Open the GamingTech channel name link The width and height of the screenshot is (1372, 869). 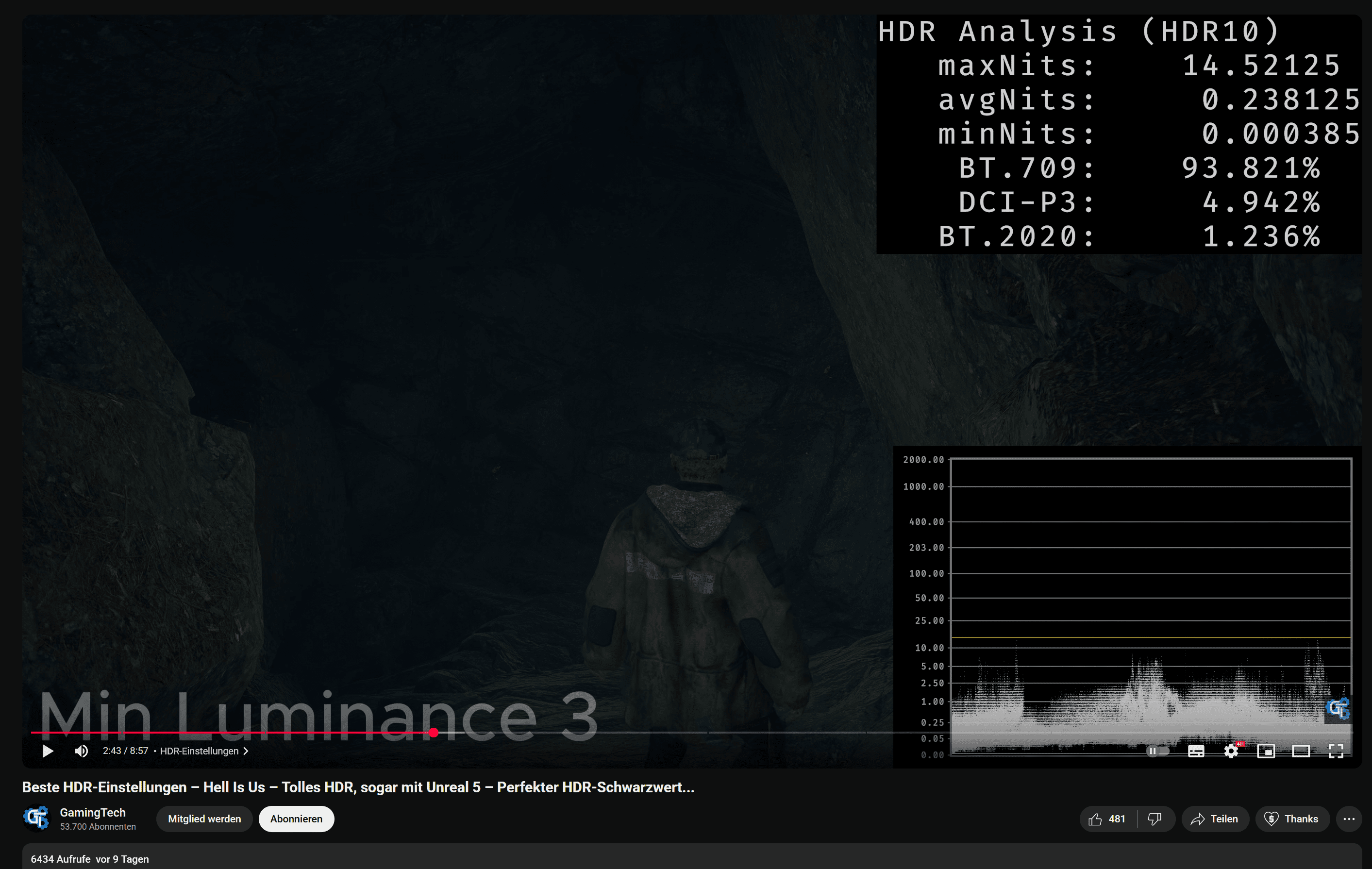coord(92,813)
